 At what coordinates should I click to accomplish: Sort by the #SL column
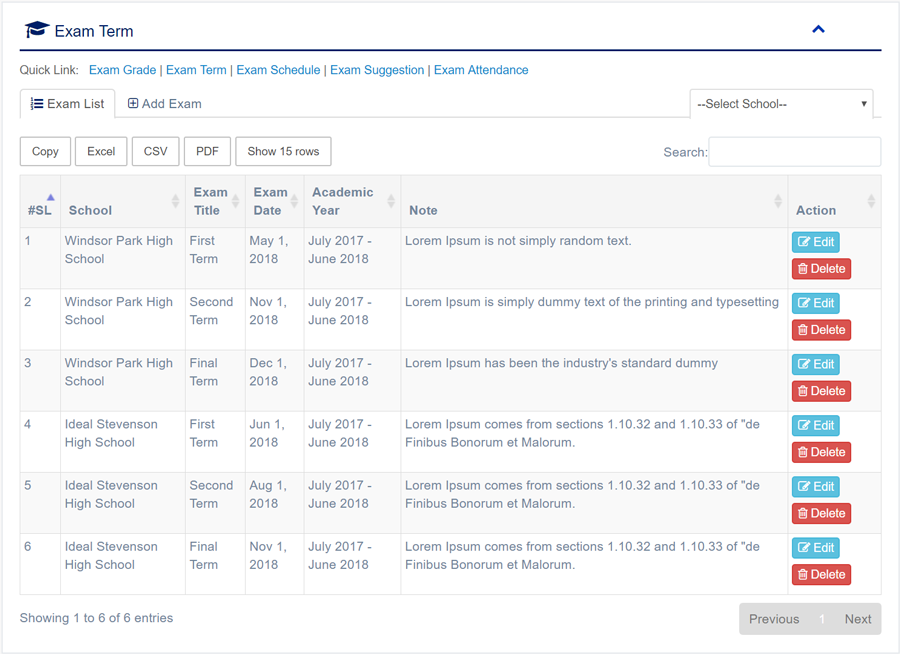coord(40,202)
